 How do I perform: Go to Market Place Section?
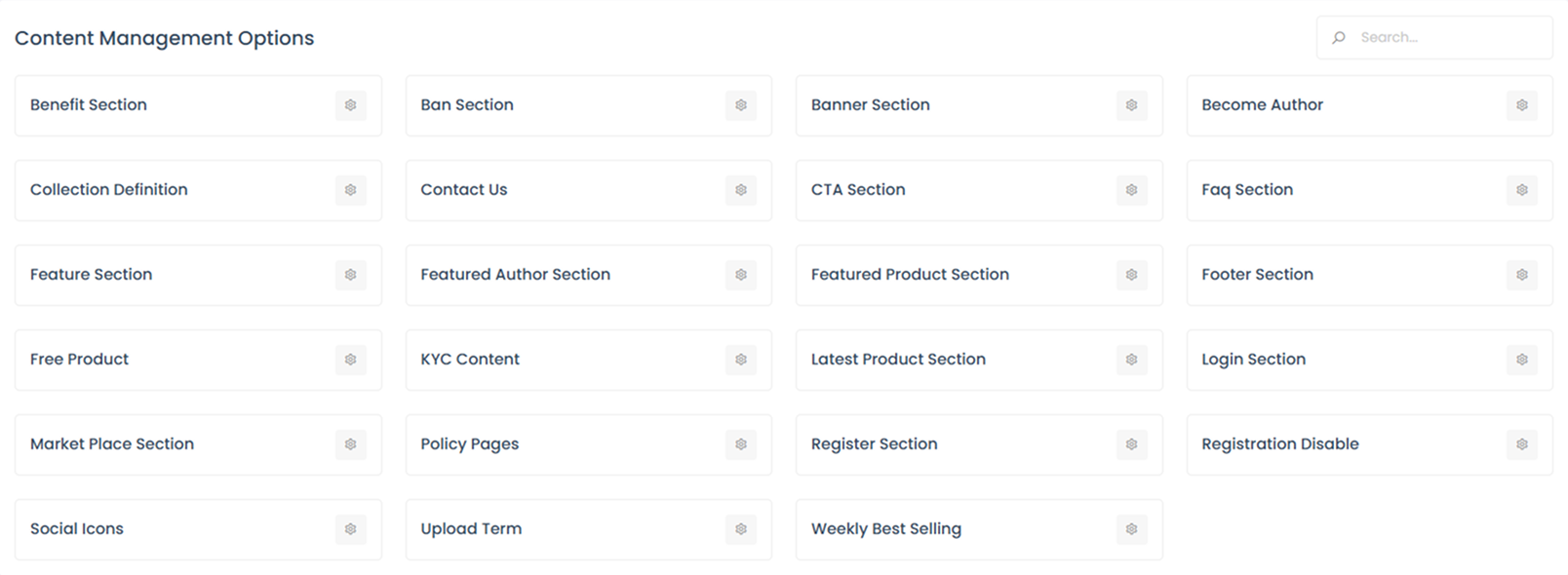point(112,444)
